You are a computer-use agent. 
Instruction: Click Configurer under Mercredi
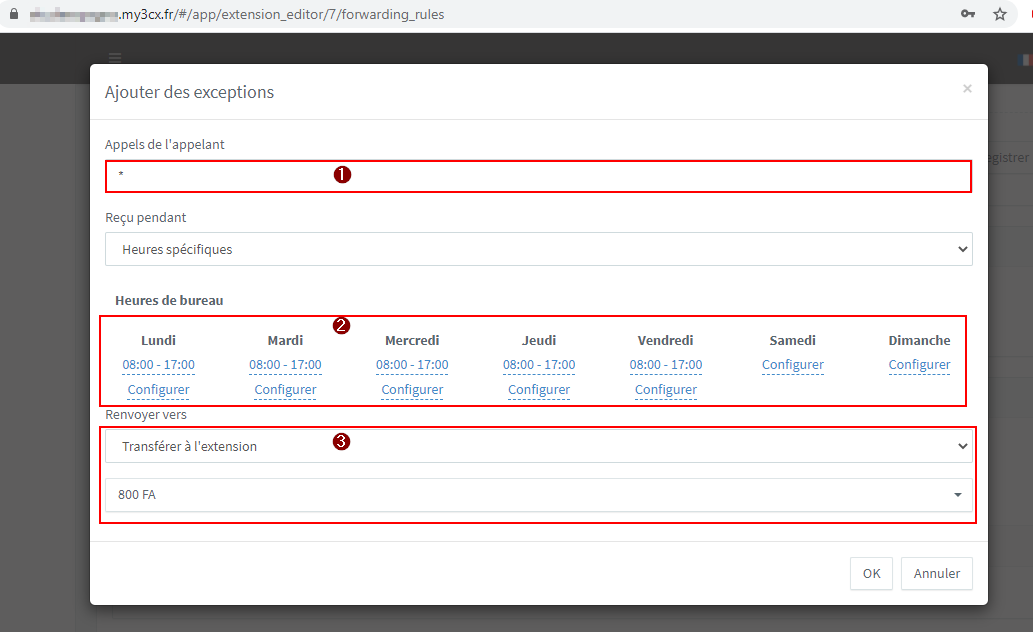point(412,390)
